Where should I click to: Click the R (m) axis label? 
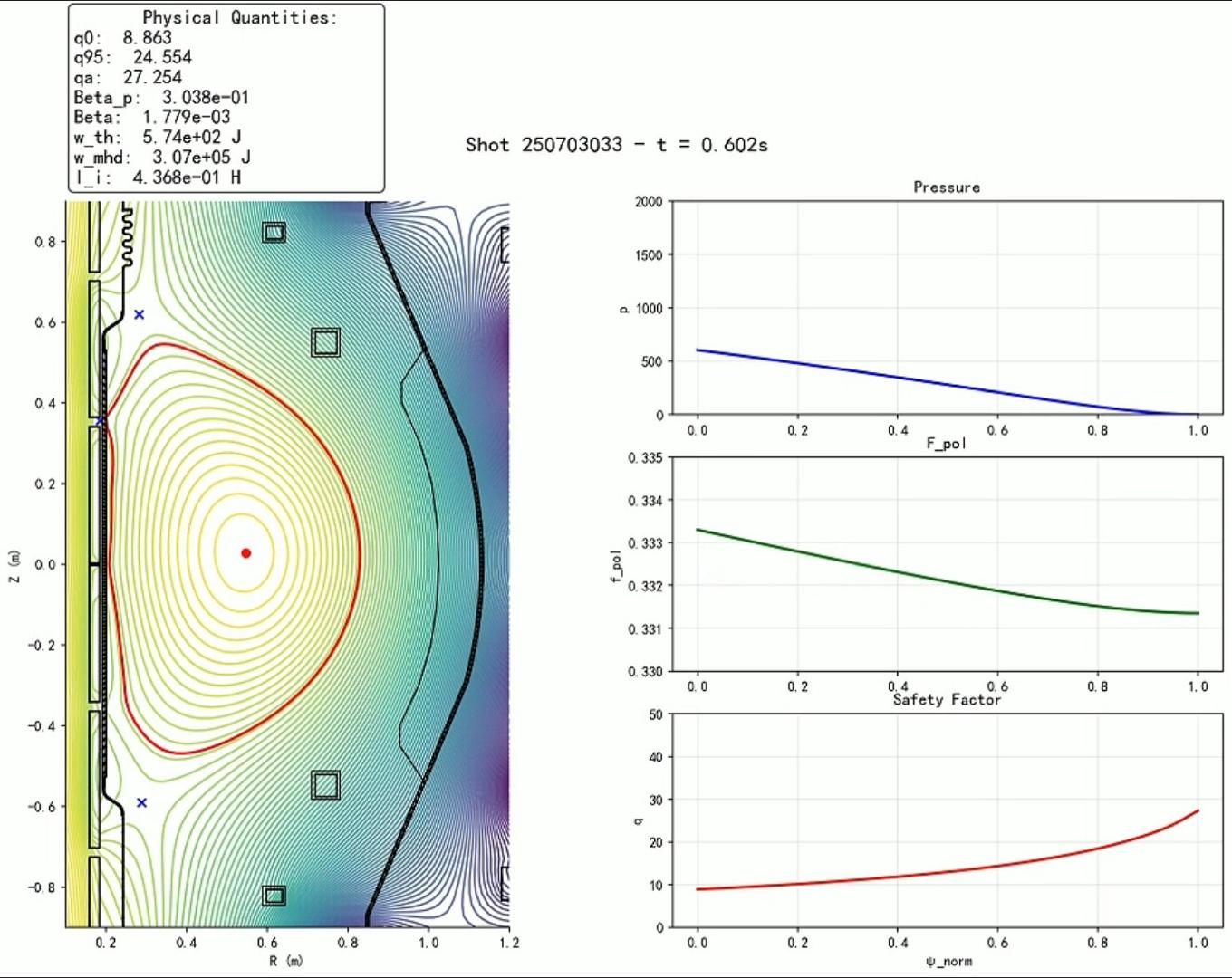click(x=286, y=960)
